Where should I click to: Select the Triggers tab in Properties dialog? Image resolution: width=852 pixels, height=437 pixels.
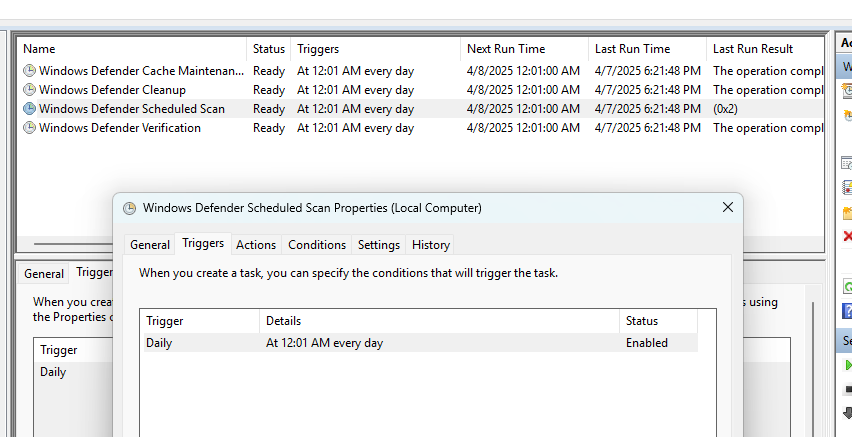(203, 243)
